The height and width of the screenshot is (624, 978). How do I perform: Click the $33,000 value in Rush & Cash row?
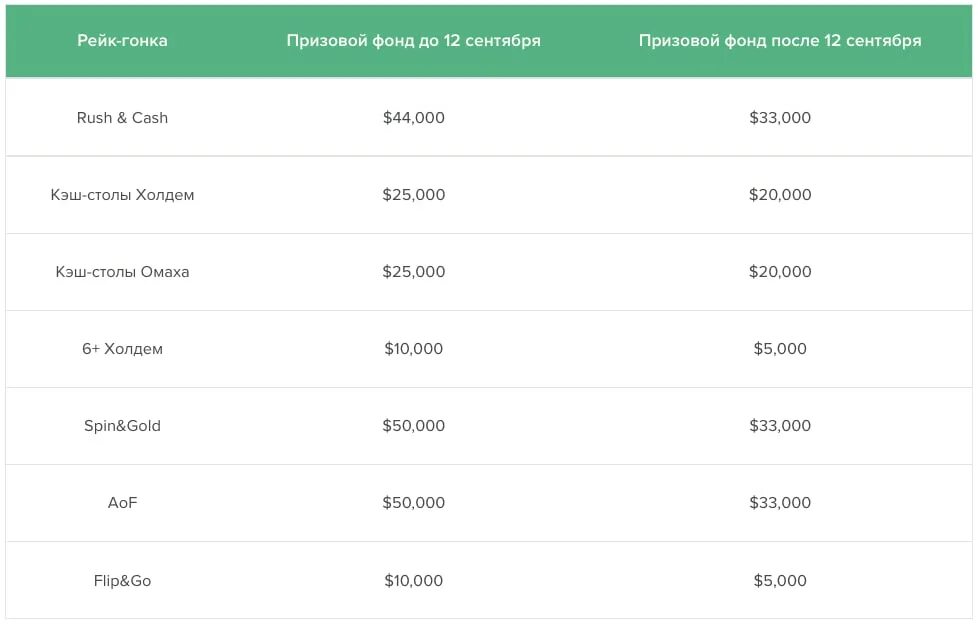click(x=780, y=117)
